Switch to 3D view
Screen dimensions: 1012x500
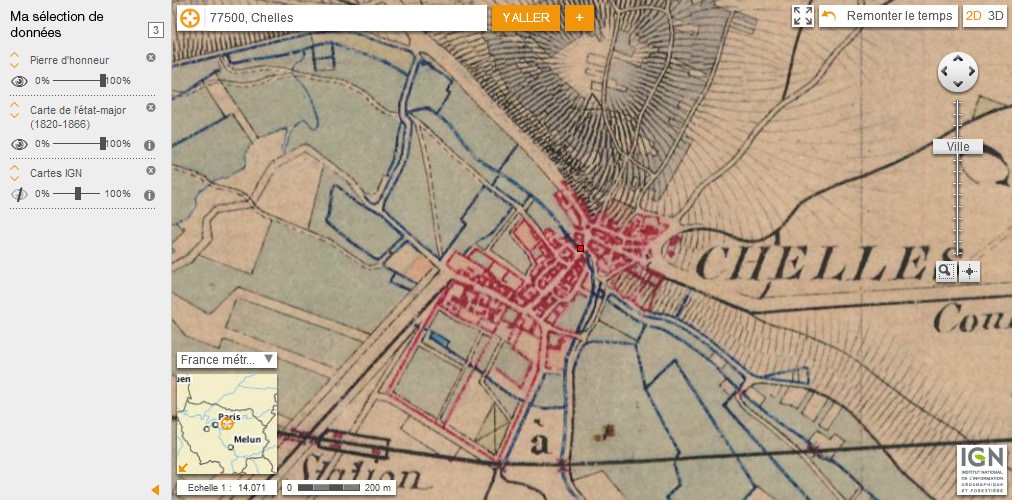996,16
